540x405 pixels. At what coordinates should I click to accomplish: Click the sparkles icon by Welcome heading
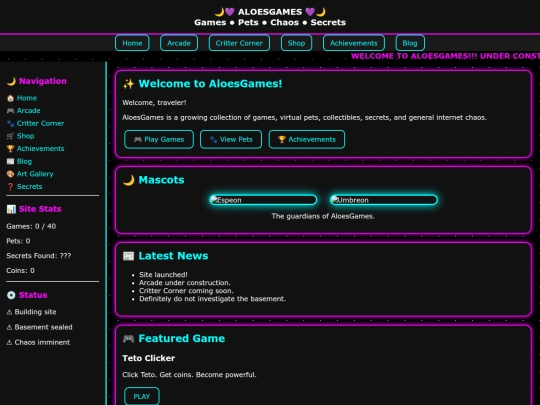coord(128,84)
